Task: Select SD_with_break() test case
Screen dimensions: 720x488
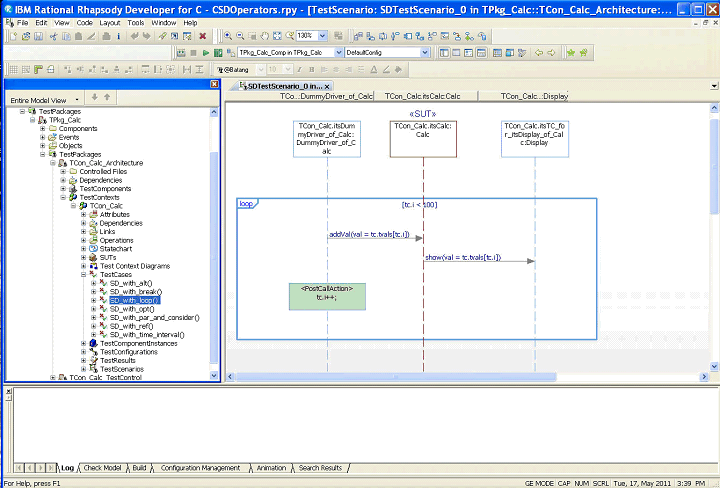Action: (x=136, y=292)
